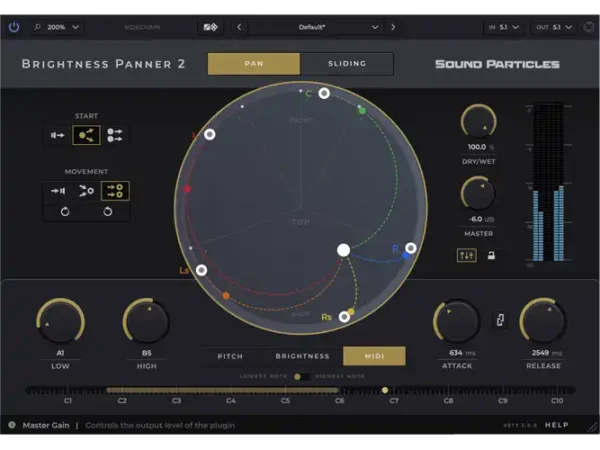Screen dimensions: 600x450
Task: Select the Ls speaker node
Action: click(x=202, y=270)
